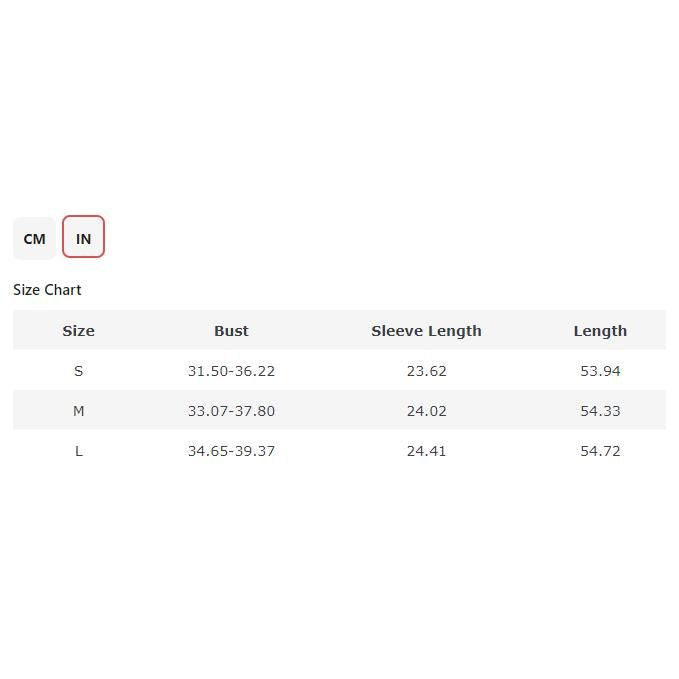
Task: Click the Sleeve Length column header
Action: click(x=426, y=331)
